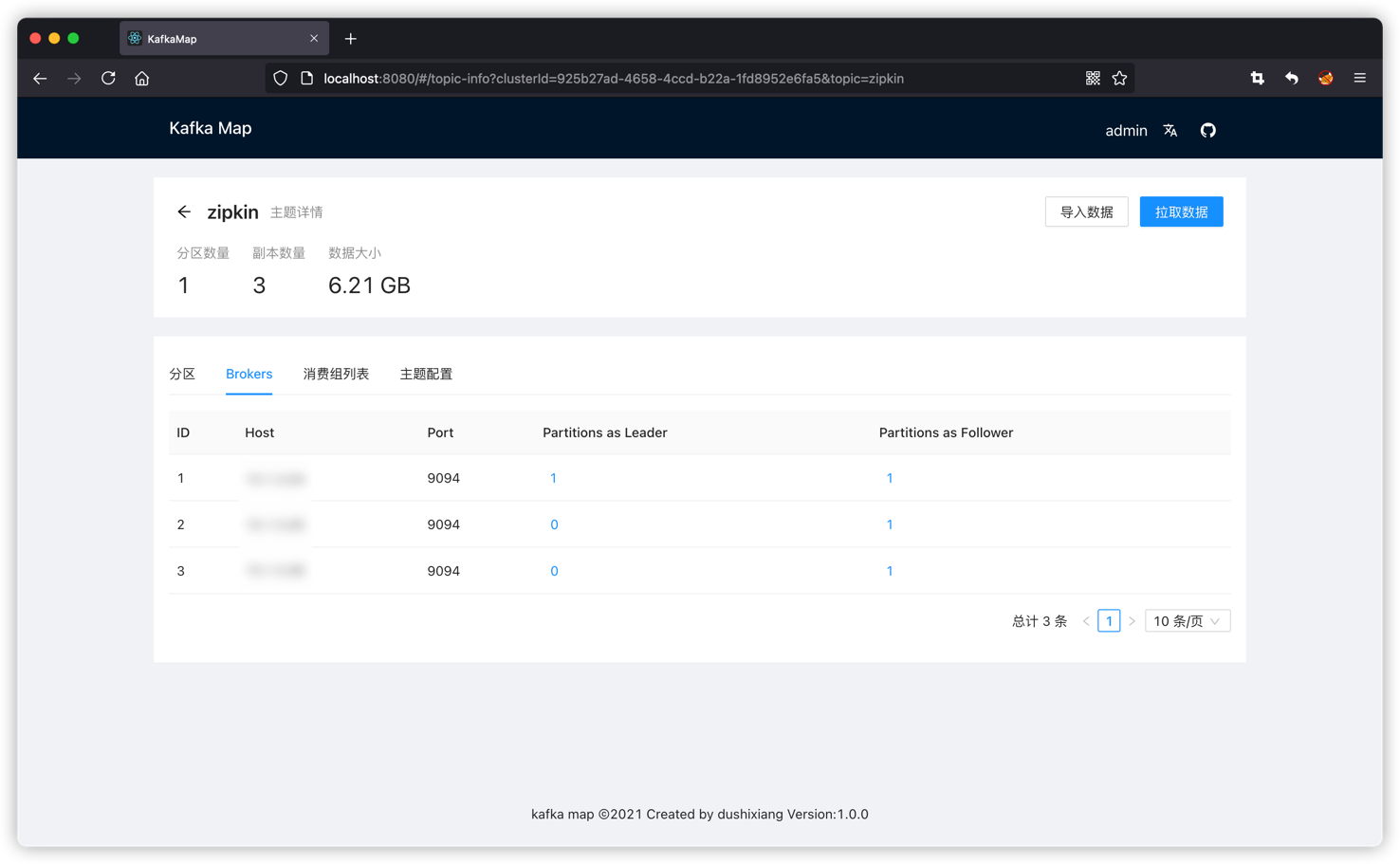This screenshot has height=864, width=1400.
Task: Go back using the browser back arrow
Action: point(40,79)
